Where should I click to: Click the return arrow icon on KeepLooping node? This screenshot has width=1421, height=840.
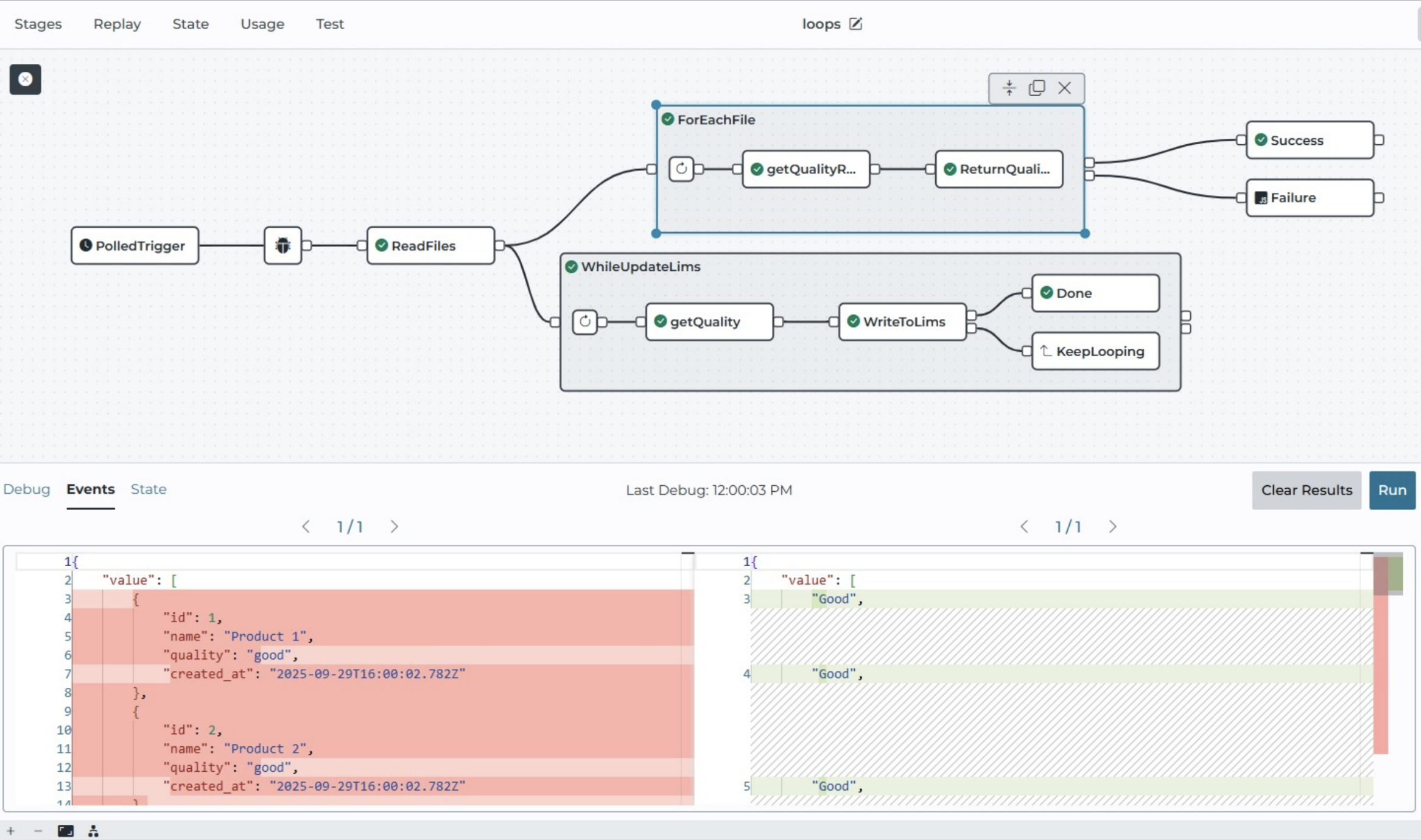1045,351
